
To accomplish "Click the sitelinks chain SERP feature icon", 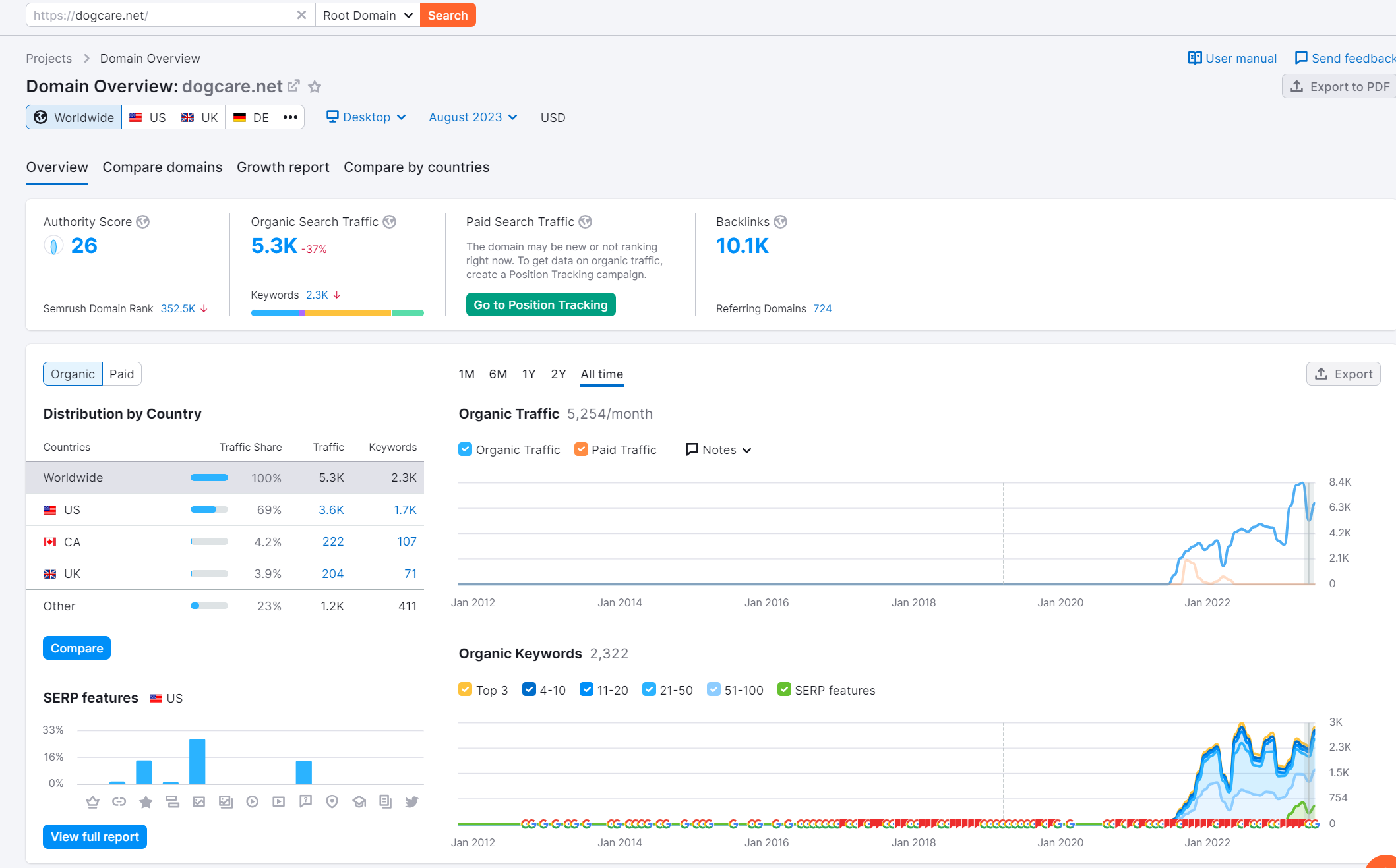I will 119,802.
